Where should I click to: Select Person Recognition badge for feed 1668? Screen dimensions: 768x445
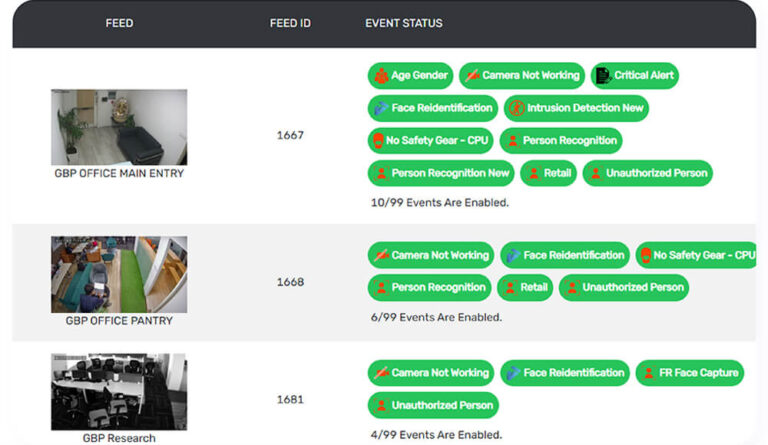pos(429,288)
